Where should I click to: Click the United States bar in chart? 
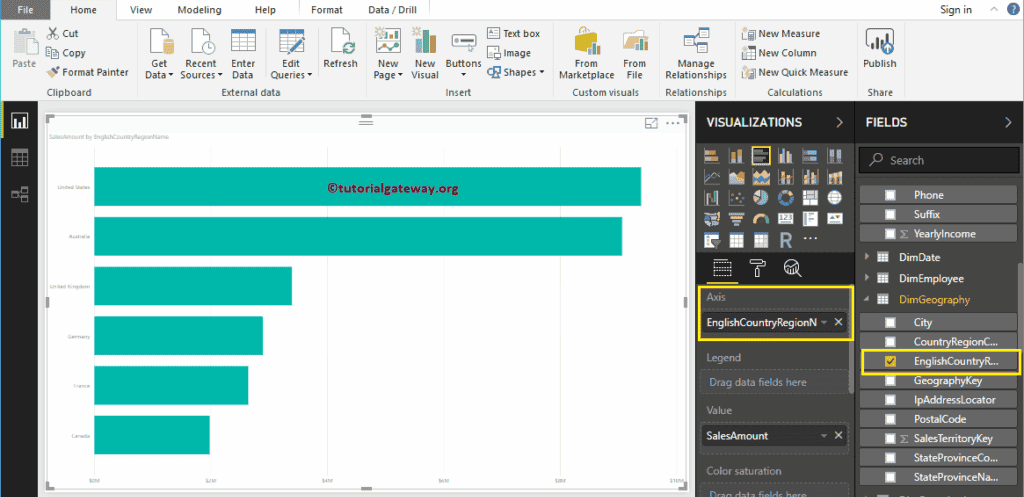367,187
